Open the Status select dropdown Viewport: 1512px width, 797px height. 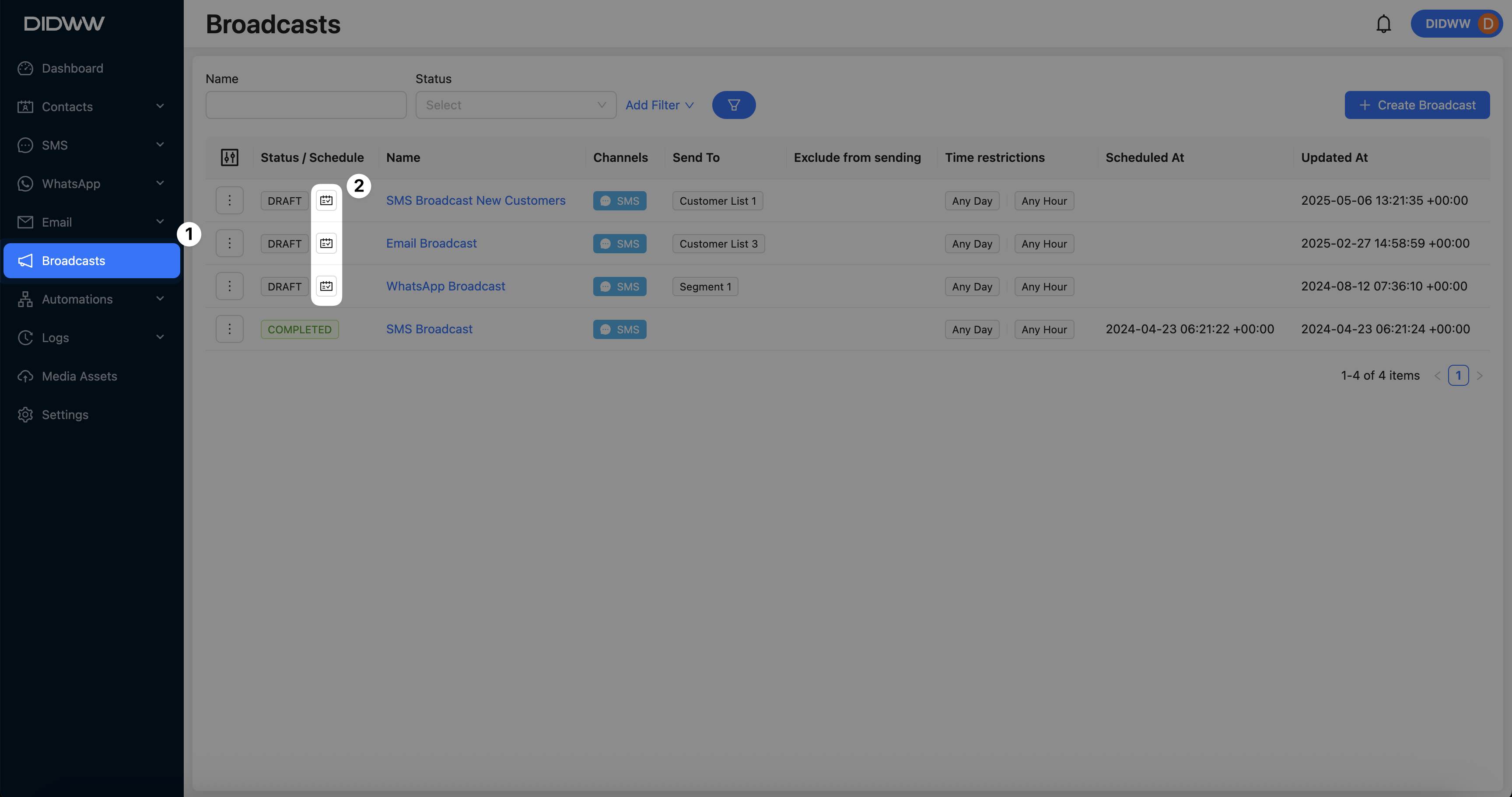515,105
